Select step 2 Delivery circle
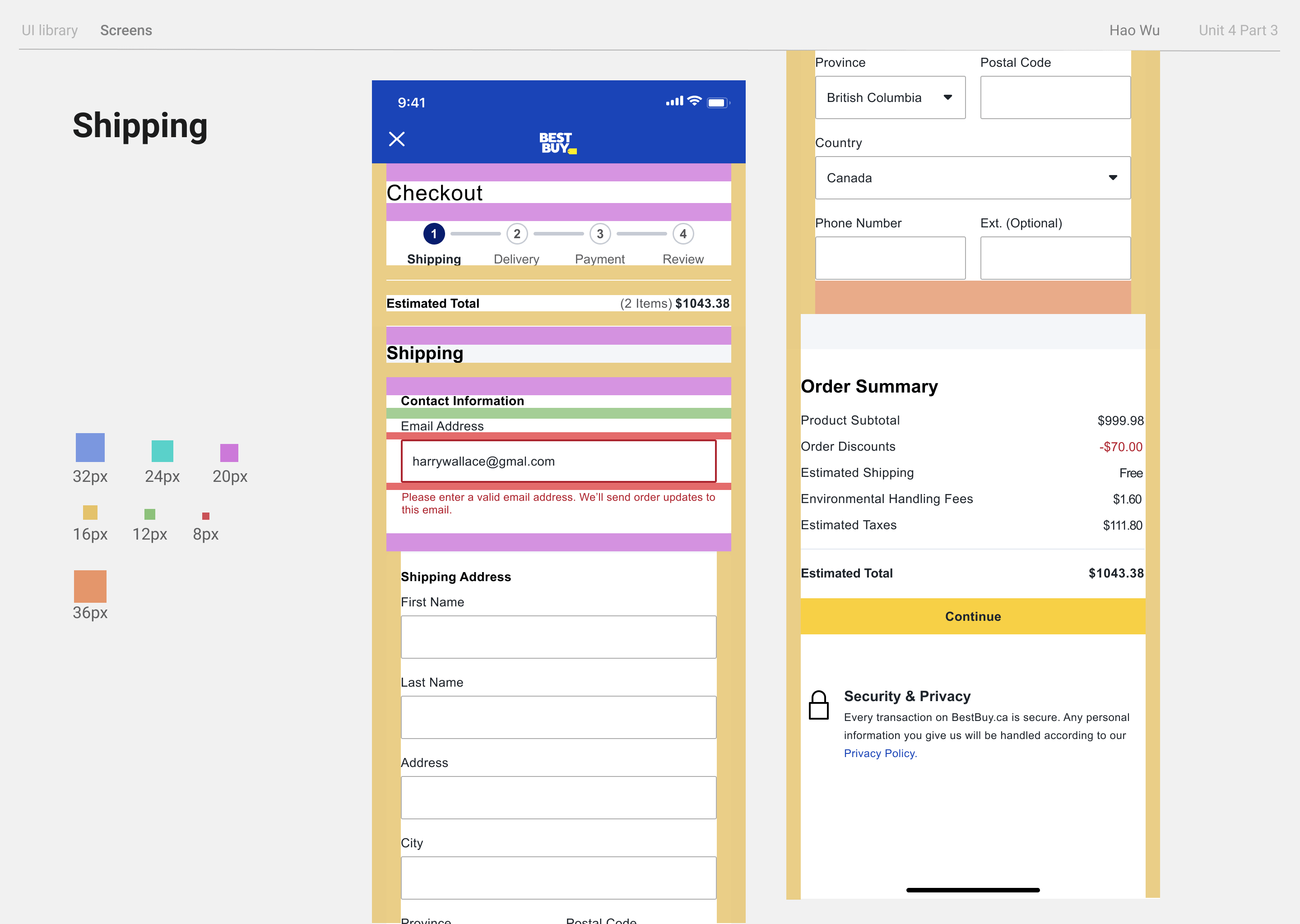This screenshot has height=924, width=1300. pyautogui.click(x=517, y=234)
